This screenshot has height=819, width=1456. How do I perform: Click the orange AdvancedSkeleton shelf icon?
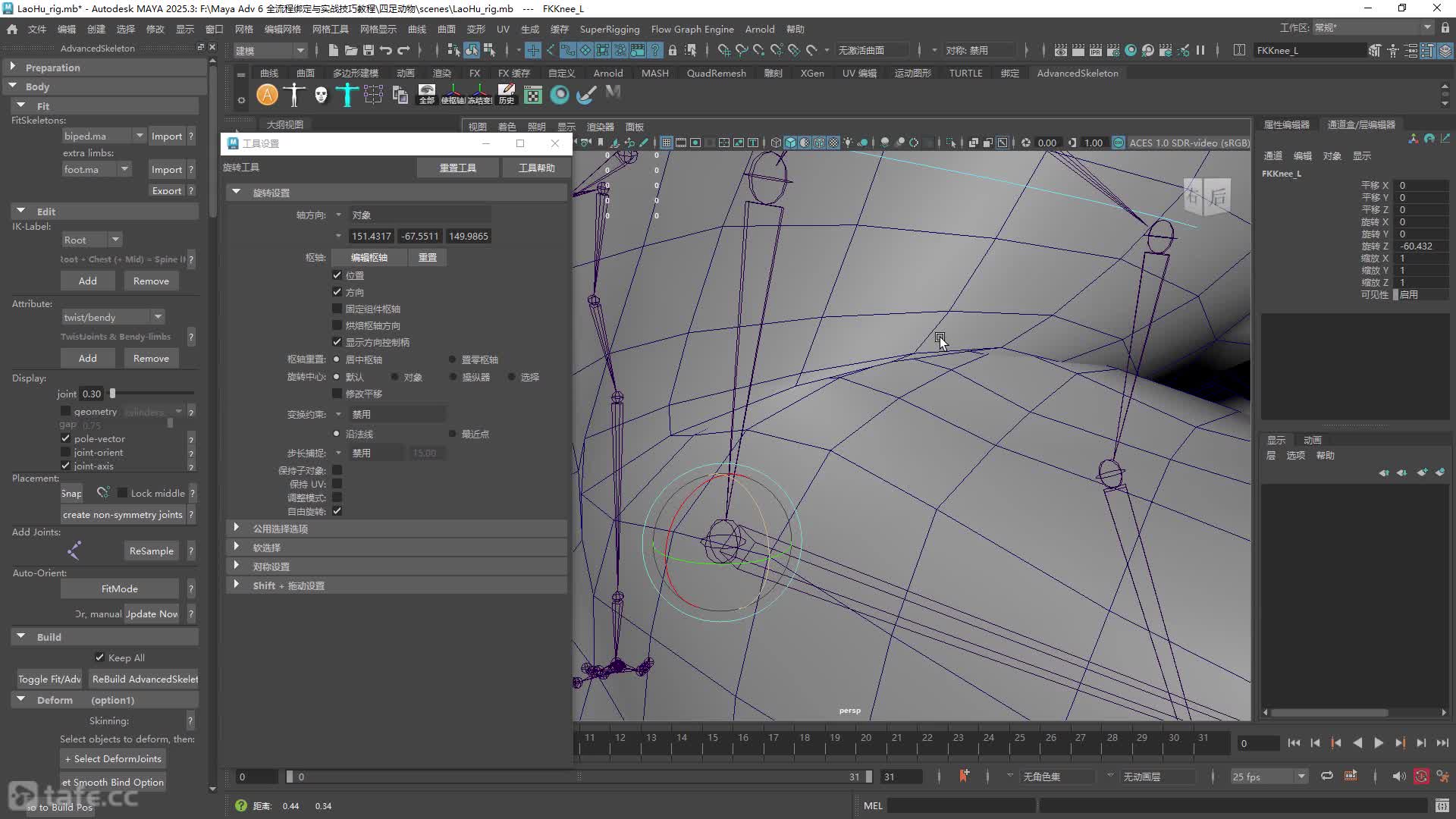[267, 95]
